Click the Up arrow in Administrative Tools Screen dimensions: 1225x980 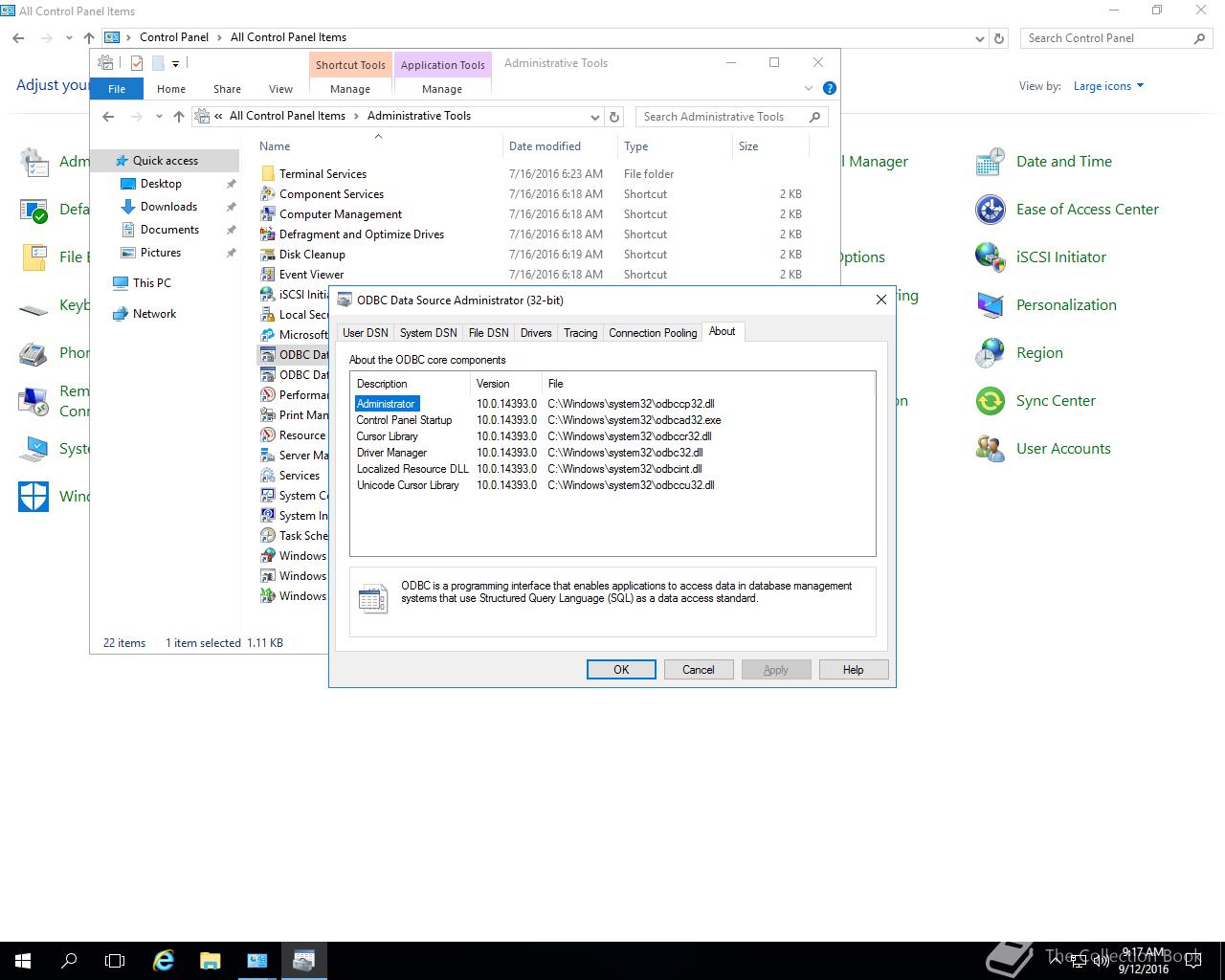[x=178, y=117]
